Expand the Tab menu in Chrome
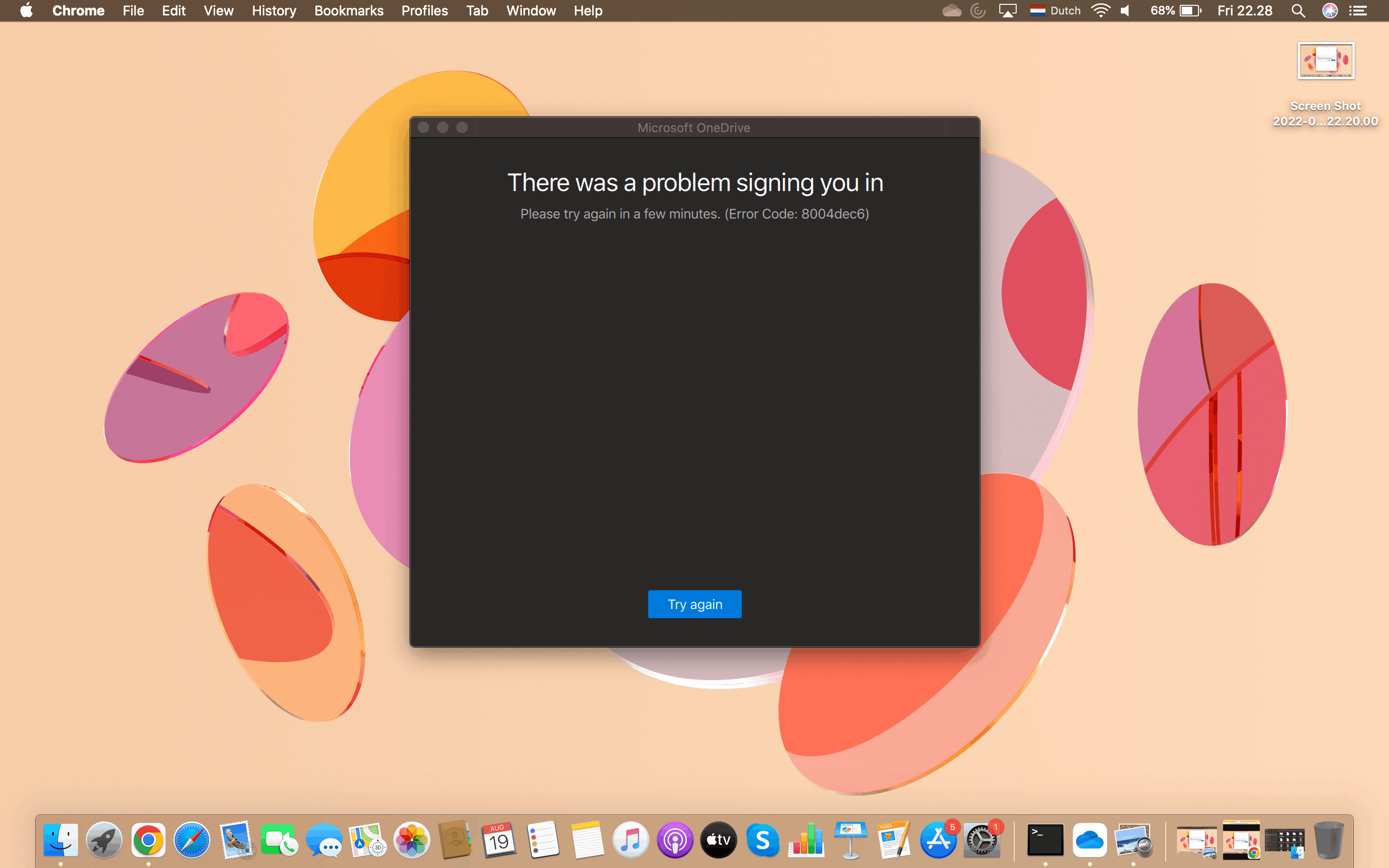The width and height of the screenshot is (1389, 868). [x=477, y=11]
